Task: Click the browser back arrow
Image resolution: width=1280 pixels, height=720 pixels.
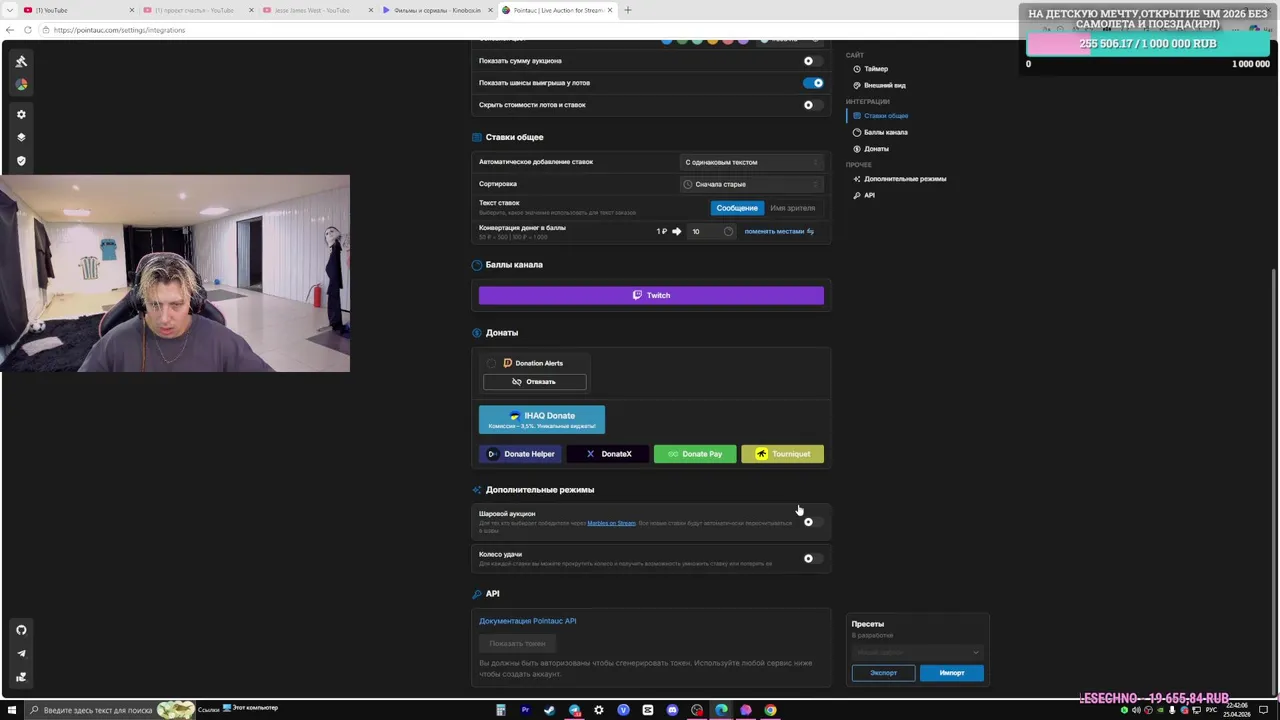Action: (10, 30)
